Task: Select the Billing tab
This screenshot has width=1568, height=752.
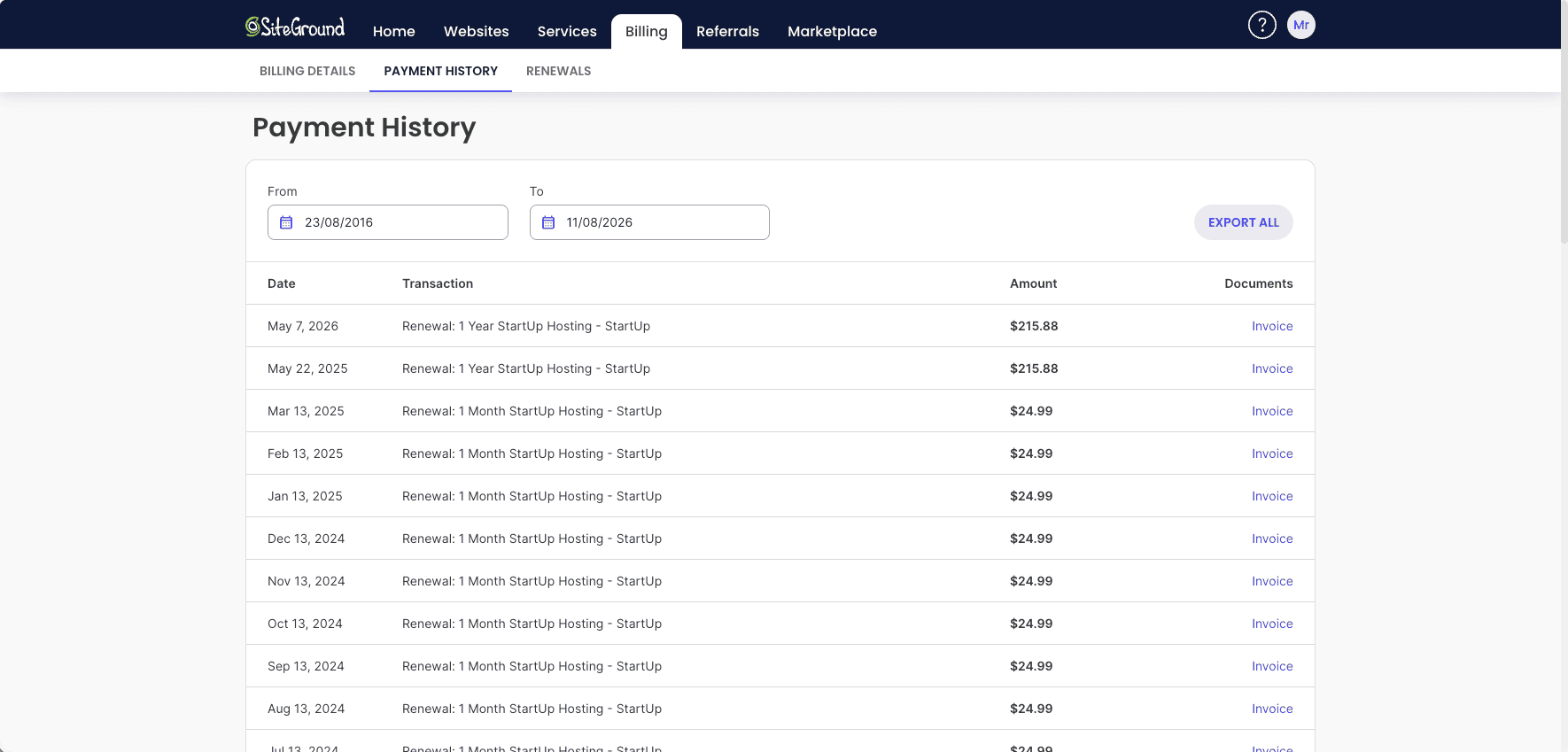Action: coord(647,31)
